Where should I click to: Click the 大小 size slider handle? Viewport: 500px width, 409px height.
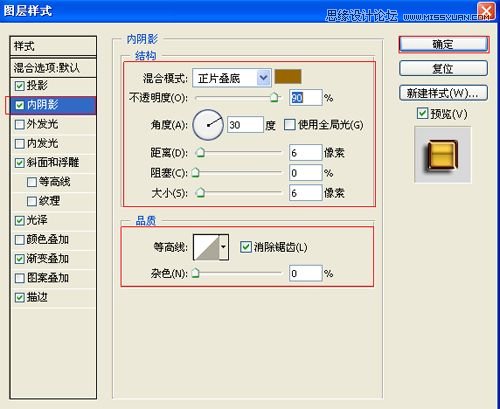pos(200,193)
